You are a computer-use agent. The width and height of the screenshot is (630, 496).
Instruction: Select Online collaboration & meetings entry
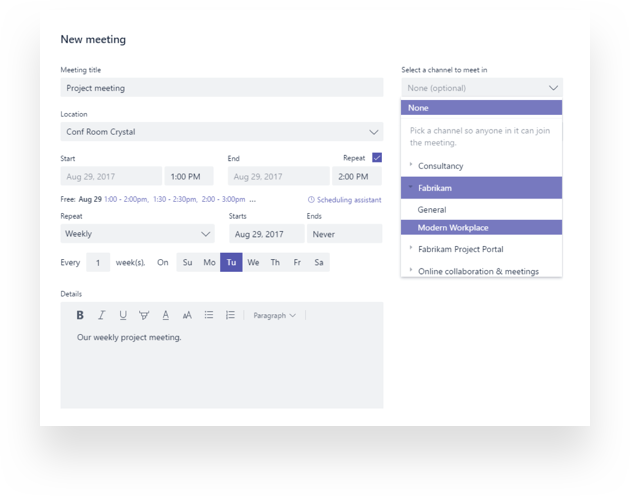tap(481, 271)
